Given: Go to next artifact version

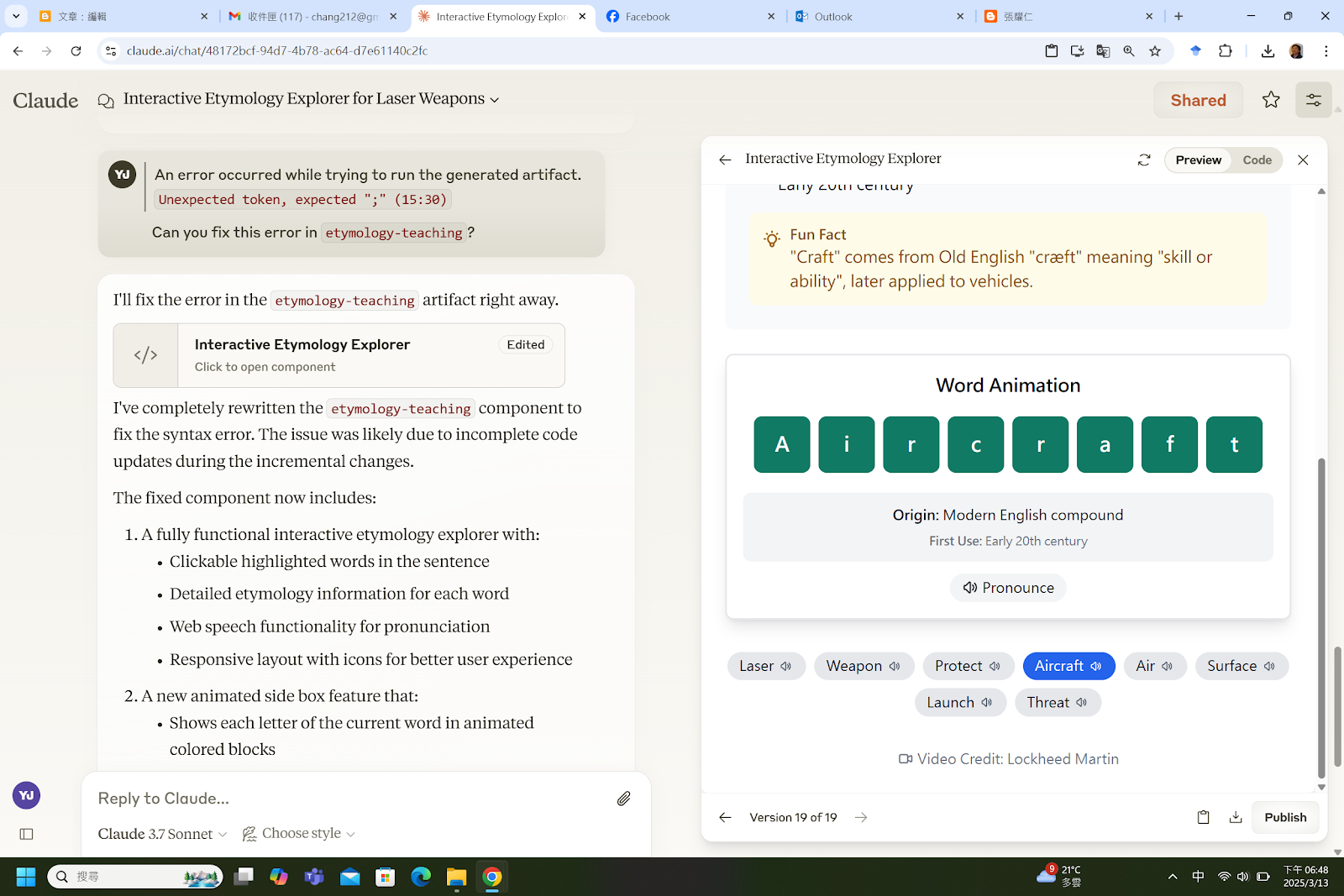Looking at the screenshot, I should click(x=861, y=817).
